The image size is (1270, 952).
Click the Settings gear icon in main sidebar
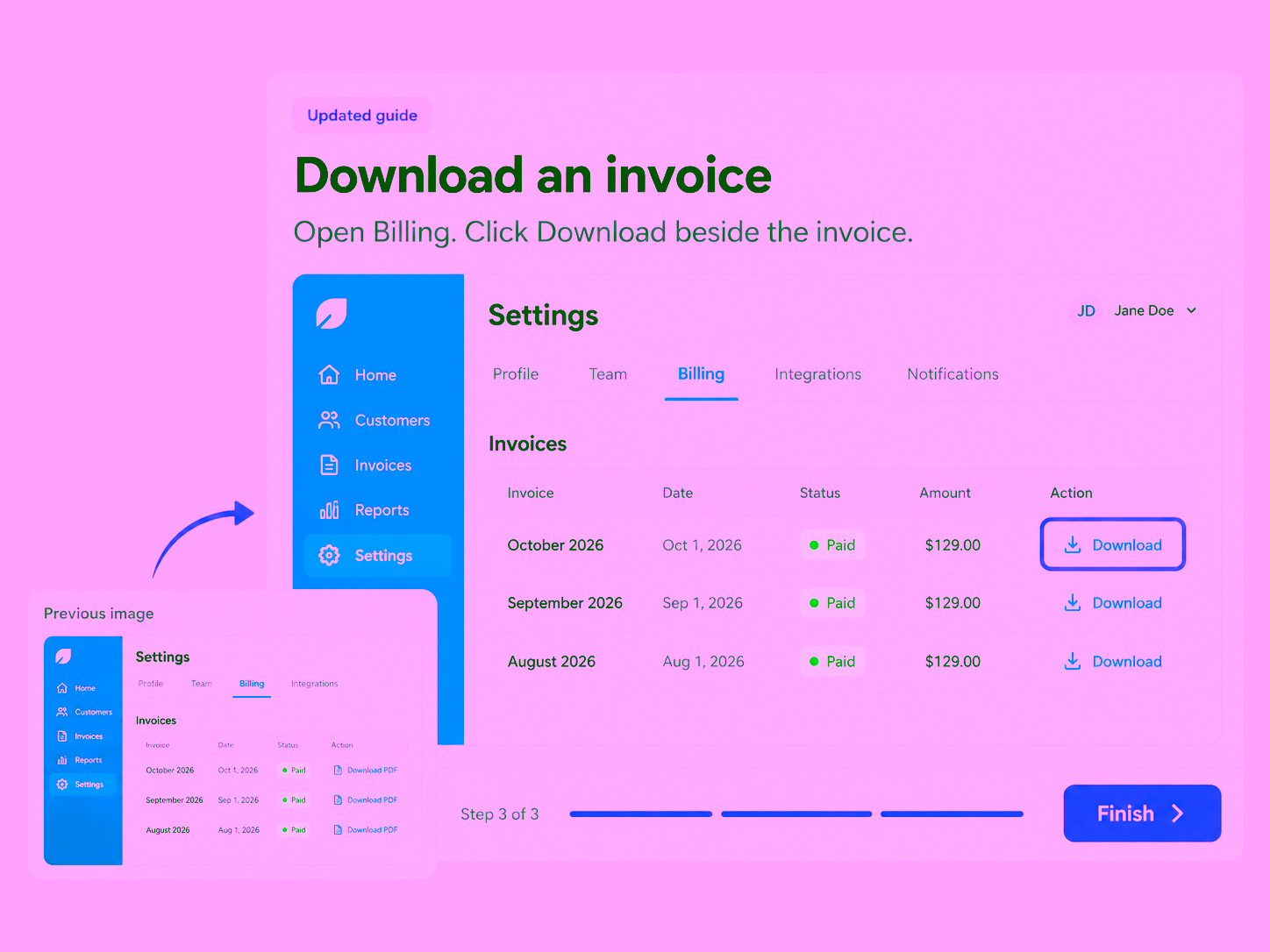[x=329, y=555]
